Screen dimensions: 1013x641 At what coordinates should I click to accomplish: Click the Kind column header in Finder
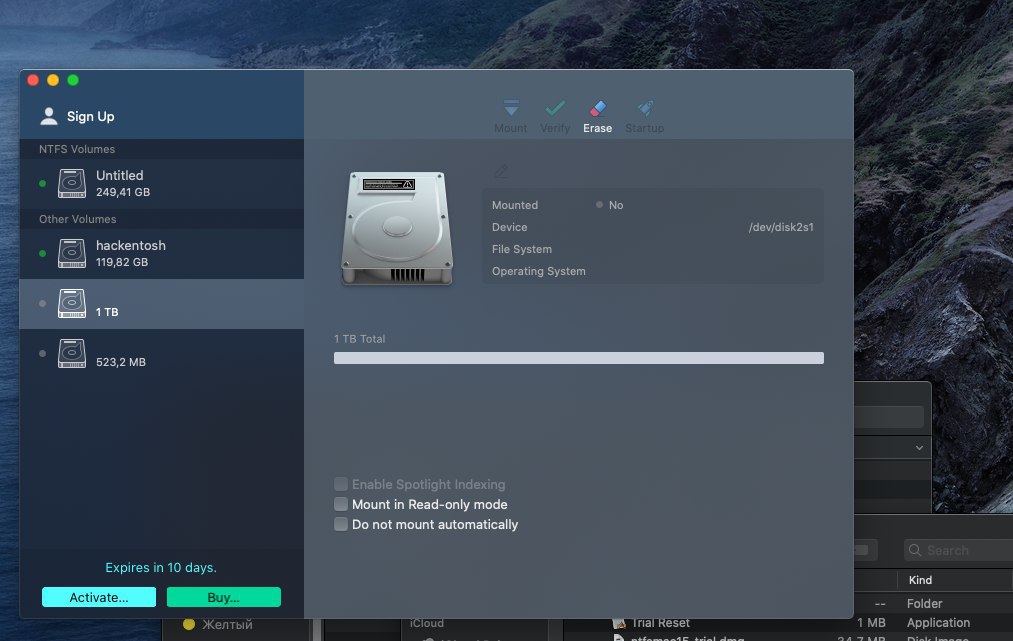pyautogui.click(x=920, y=580)
